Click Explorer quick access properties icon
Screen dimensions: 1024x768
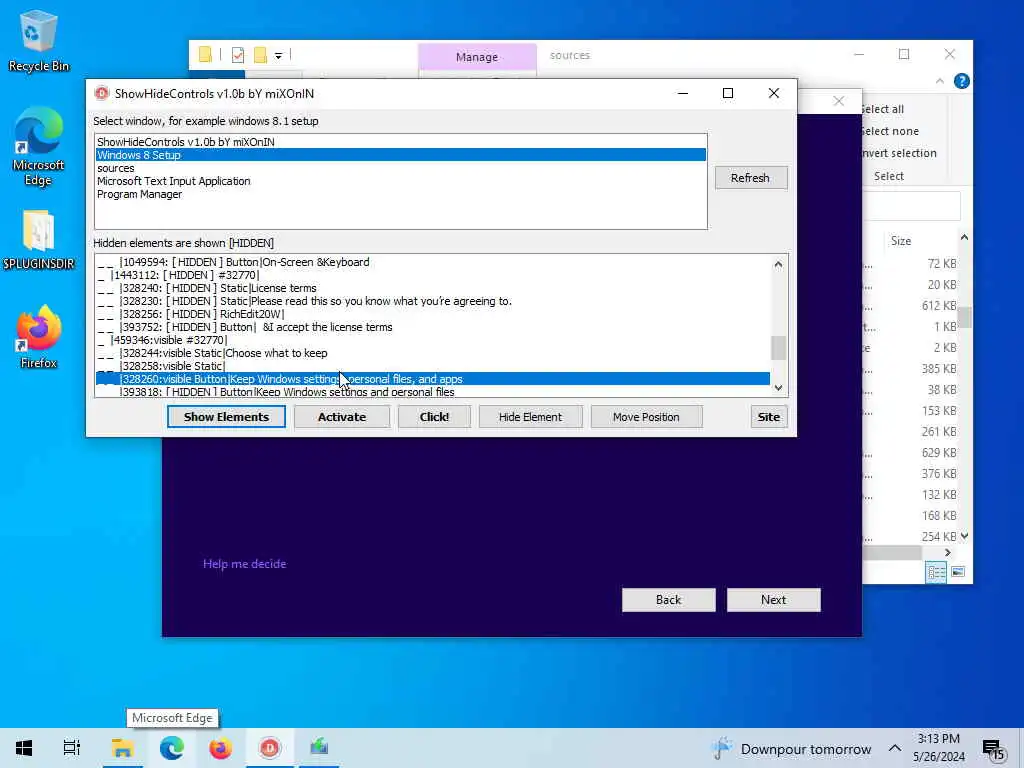coord(238,55)
